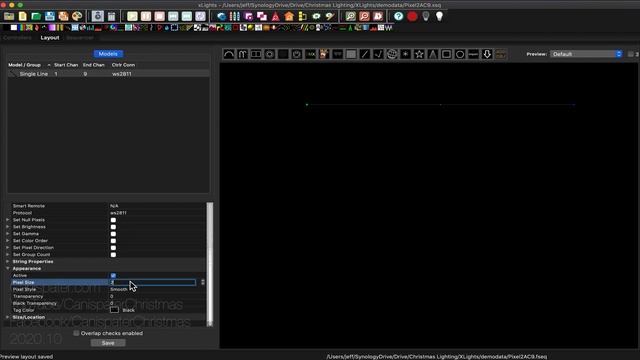Enable the Set Brightness checkbox
This screenshot has height=360, width=640.
coord(113,227)
